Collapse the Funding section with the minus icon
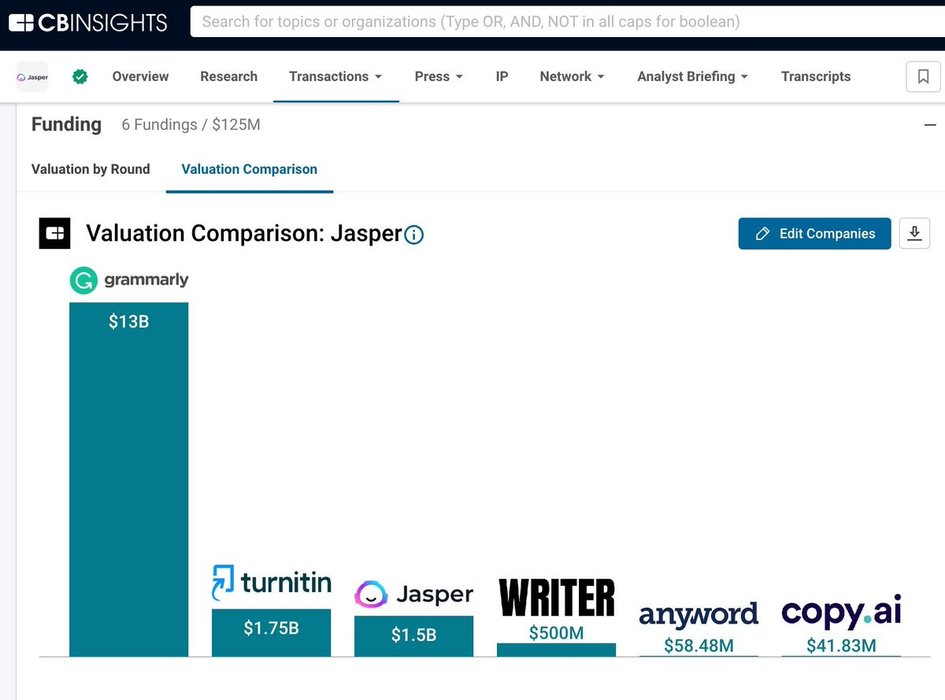This screenshot has height=700, width=945. pyautogui.click(x=930, y=125)
